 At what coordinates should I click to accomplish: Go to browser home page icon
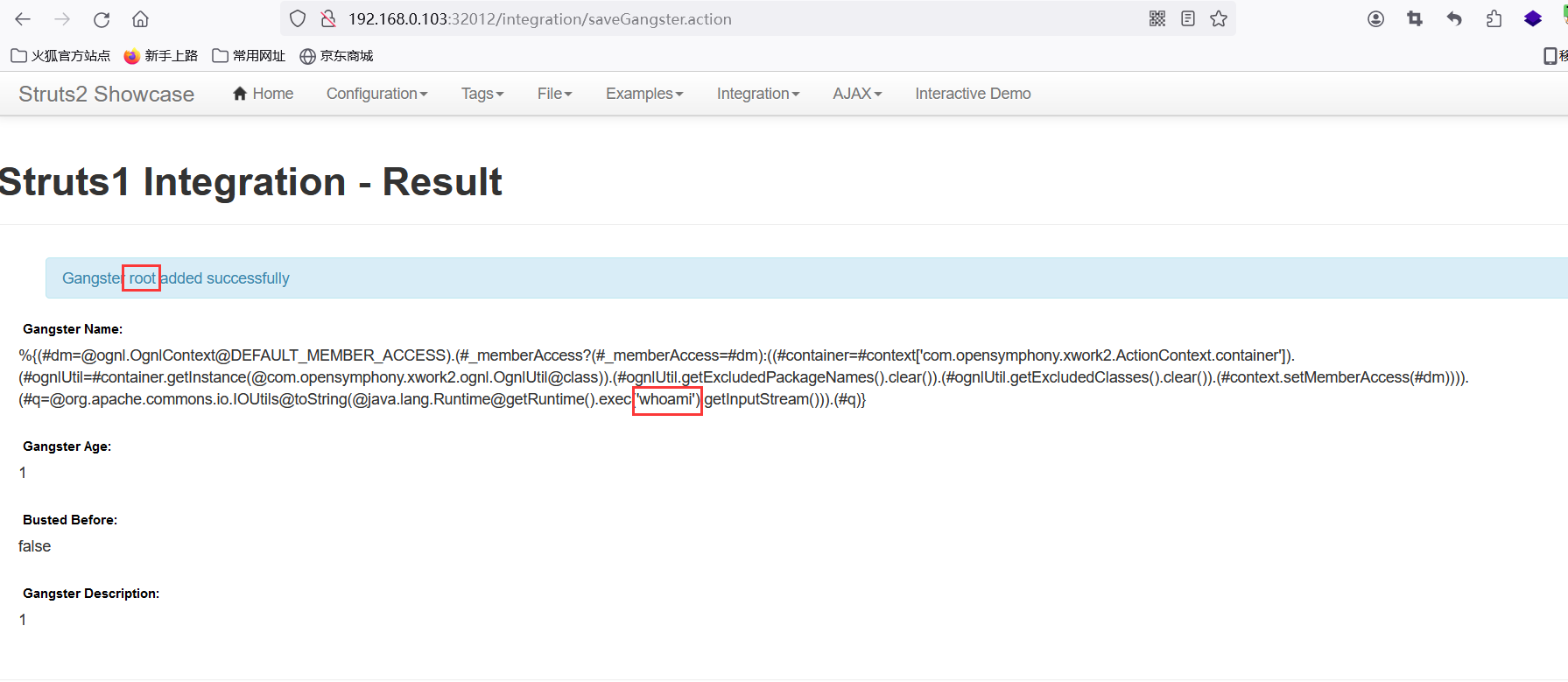pyautogui.click(x=140, y=19)
